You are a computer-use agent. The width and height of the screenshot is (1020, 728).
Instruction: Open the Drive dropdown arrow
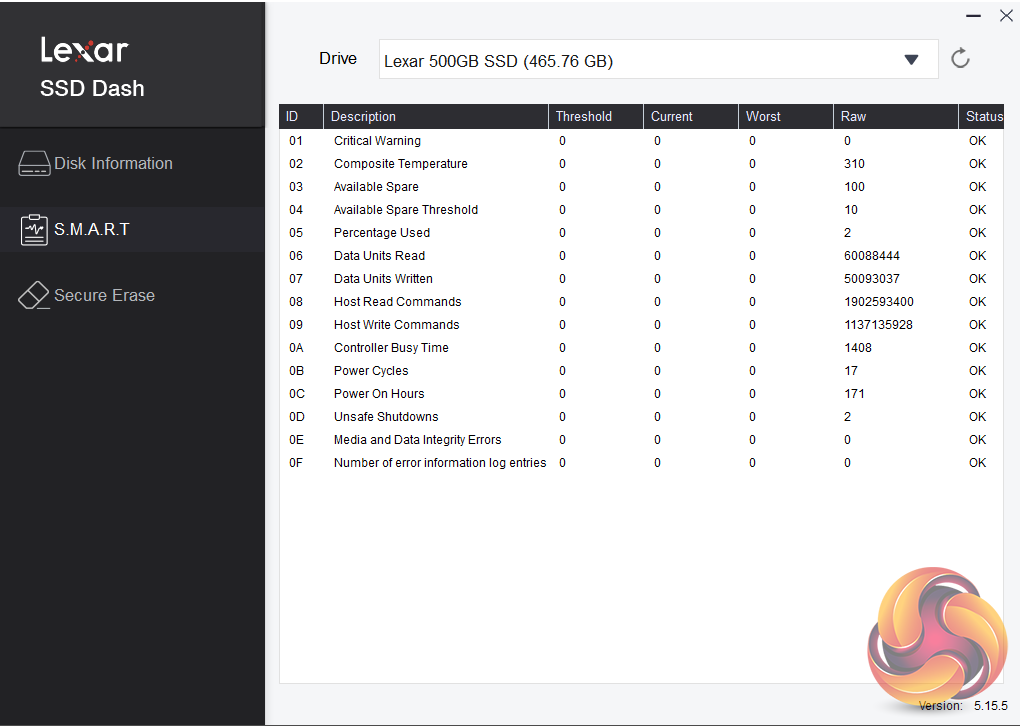[911, 60]
